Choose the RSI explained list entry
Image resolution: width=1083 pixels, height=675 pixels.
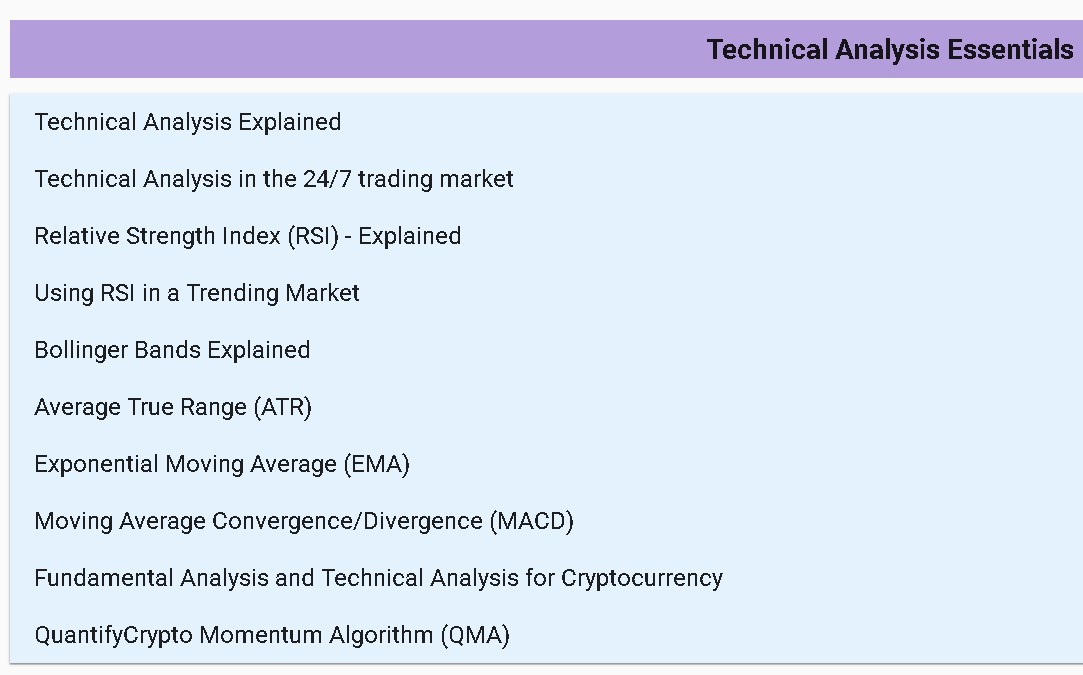248,236
